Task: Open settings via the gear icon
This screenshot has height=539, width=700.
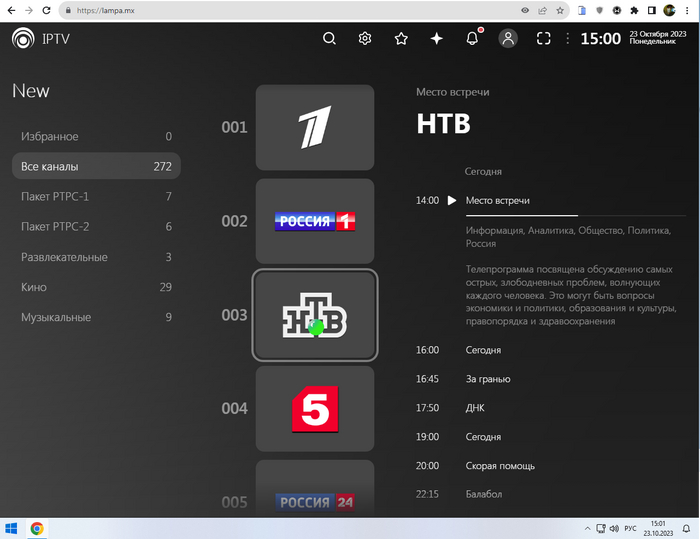Action: pyautogui.click(x=365, y=39)
